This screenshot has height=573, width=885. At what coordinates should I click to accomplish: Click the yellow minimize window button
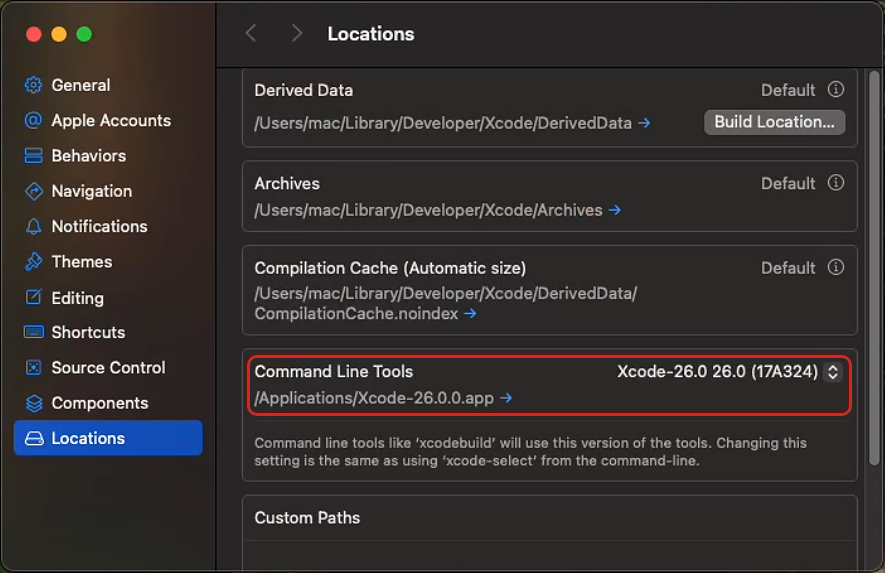point(59,34)
